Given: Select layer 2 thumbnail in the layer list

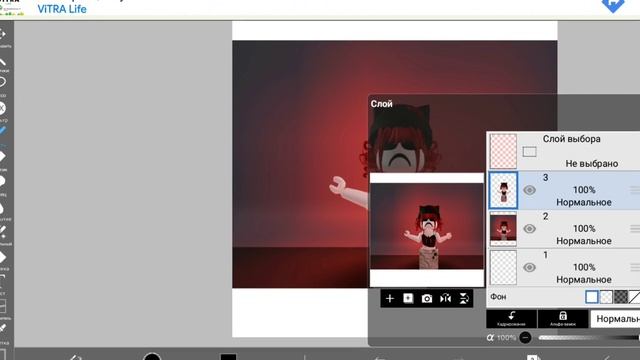Looking at the screenshot, I should tap(503, 229).
